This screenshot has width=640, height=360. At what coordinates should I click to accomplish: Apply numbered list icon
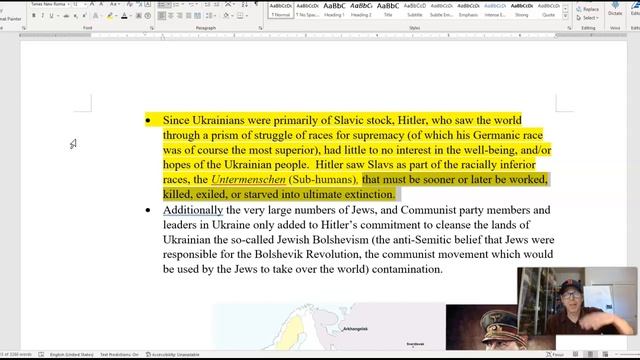click(x=176, y=4)
